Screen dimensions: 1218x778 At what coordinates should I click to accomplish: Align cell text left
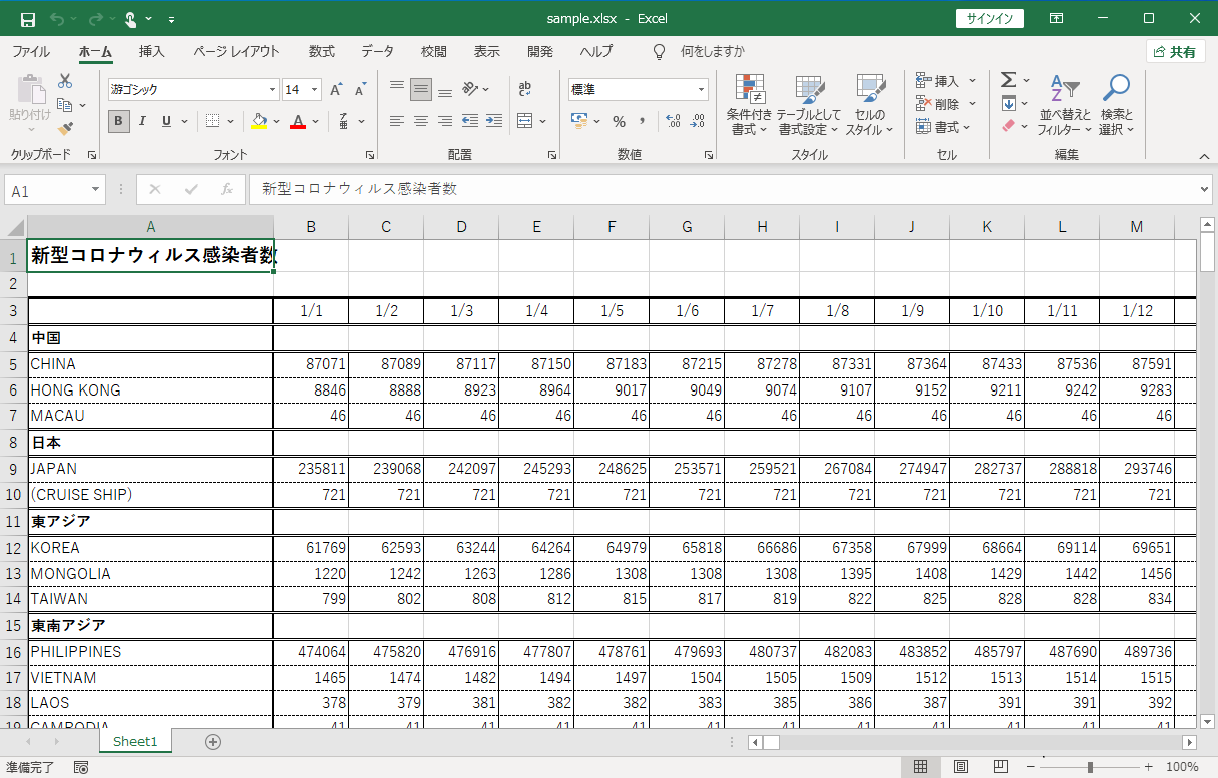[397, 121]
